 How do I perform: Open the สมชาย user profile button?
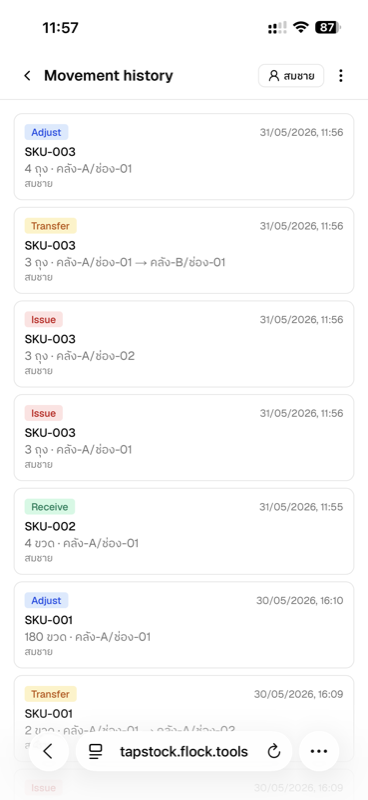pos(291,76)
